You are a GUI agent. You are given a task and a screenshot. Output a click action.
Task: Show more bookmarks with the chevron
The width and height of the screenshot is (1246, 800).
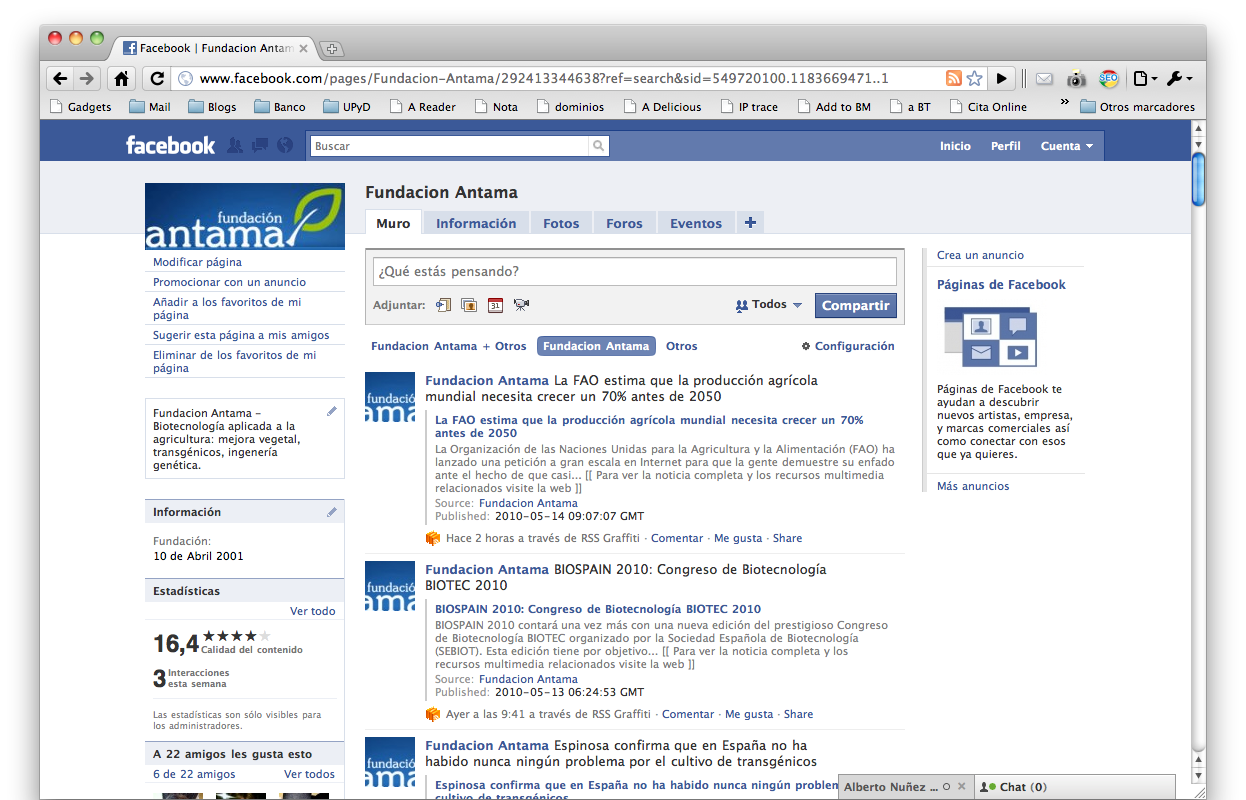pyautogui.click(x=1065, y=103)
